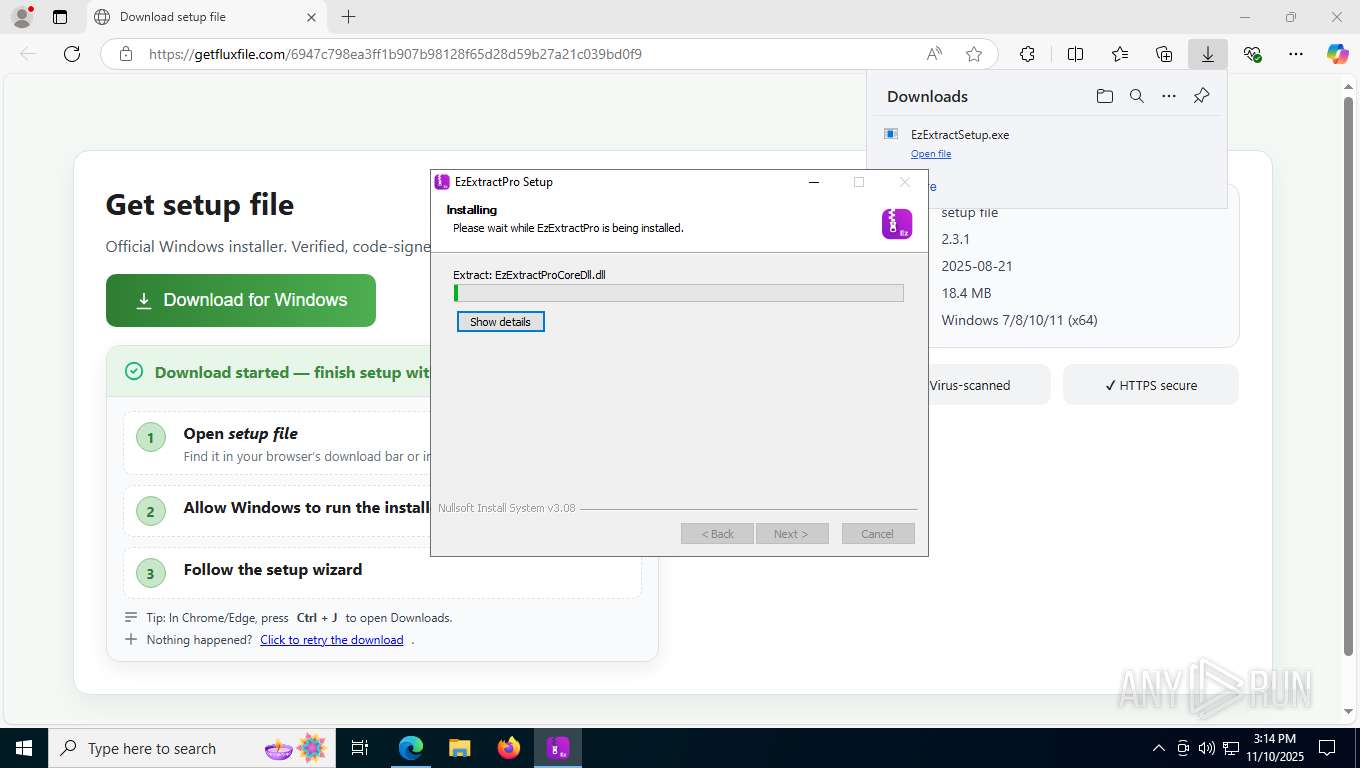Click the Open file link
The height and width of the screenshot is (768, 1360).
[931, 154]
